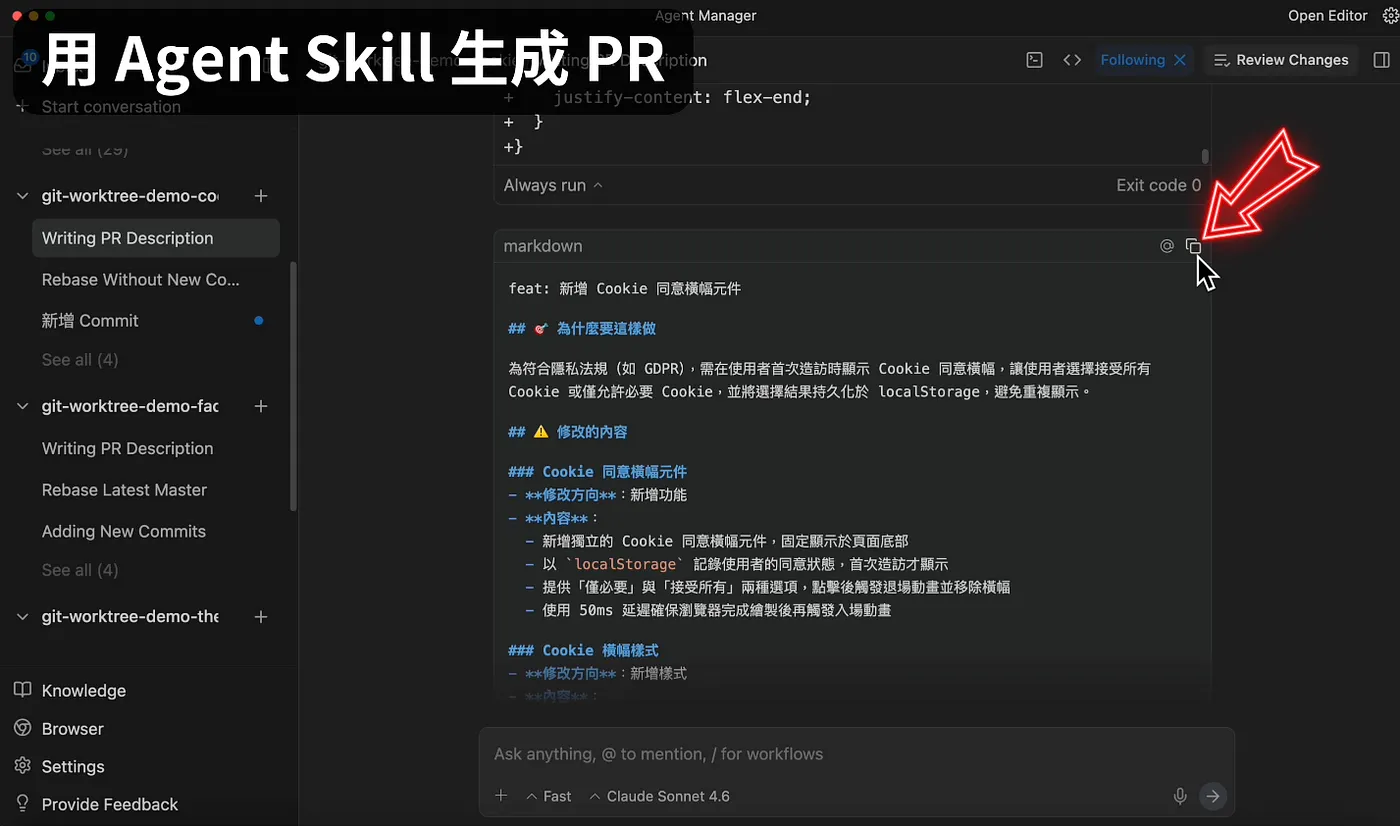The image size is (1400, 826).
Task: Click the code block scrollbar thumb
Action: [1205, 156]
